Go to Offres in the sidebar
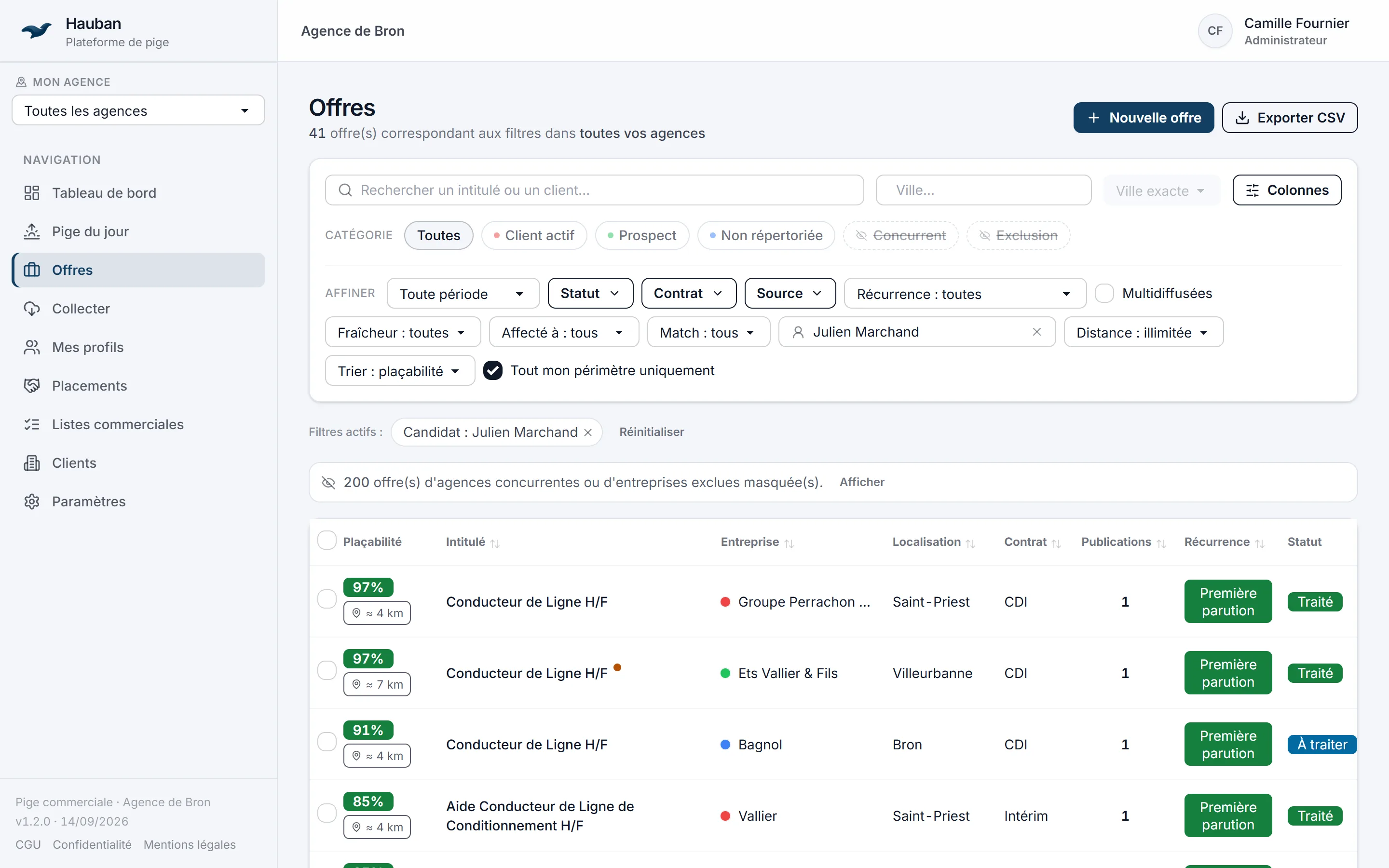The width and height of the screenshot is (1389, 868). pyautogui.click(x=138, y=270)
